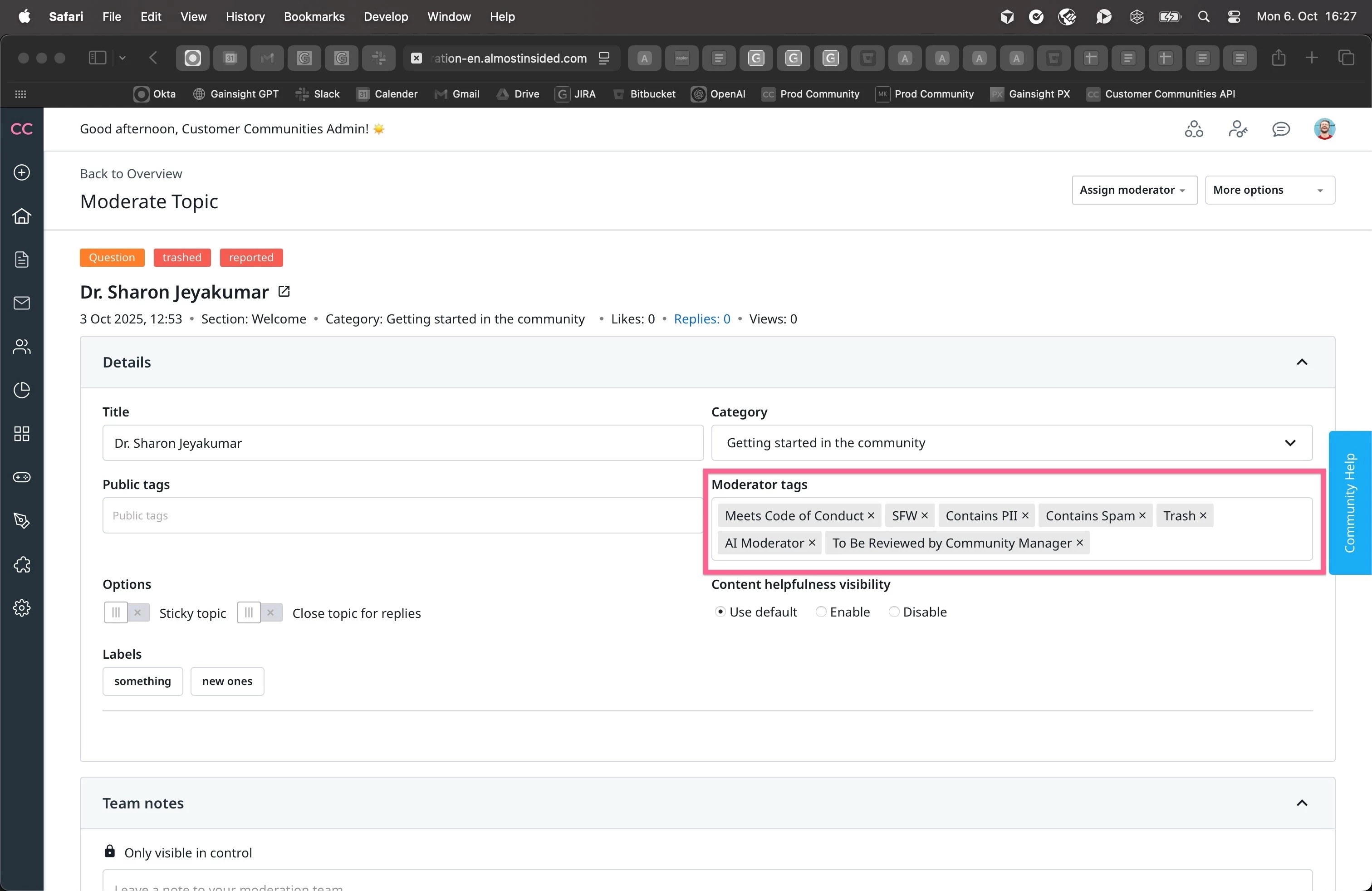The image size is (1372, 891).
Task: Click the analytics pie chart sidebar icon
Action: [x=21, y=390]
